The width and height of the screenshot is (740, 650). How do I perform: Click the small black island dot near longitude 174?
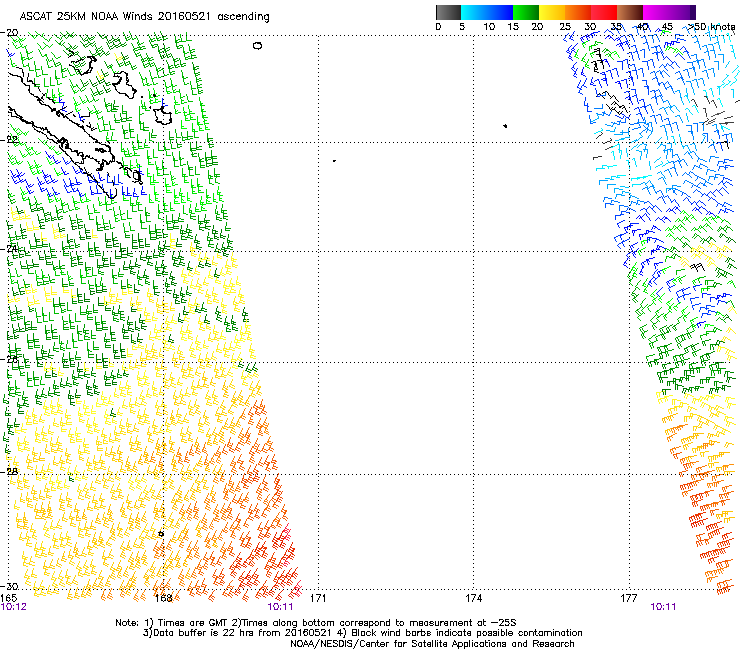point(505,126)
